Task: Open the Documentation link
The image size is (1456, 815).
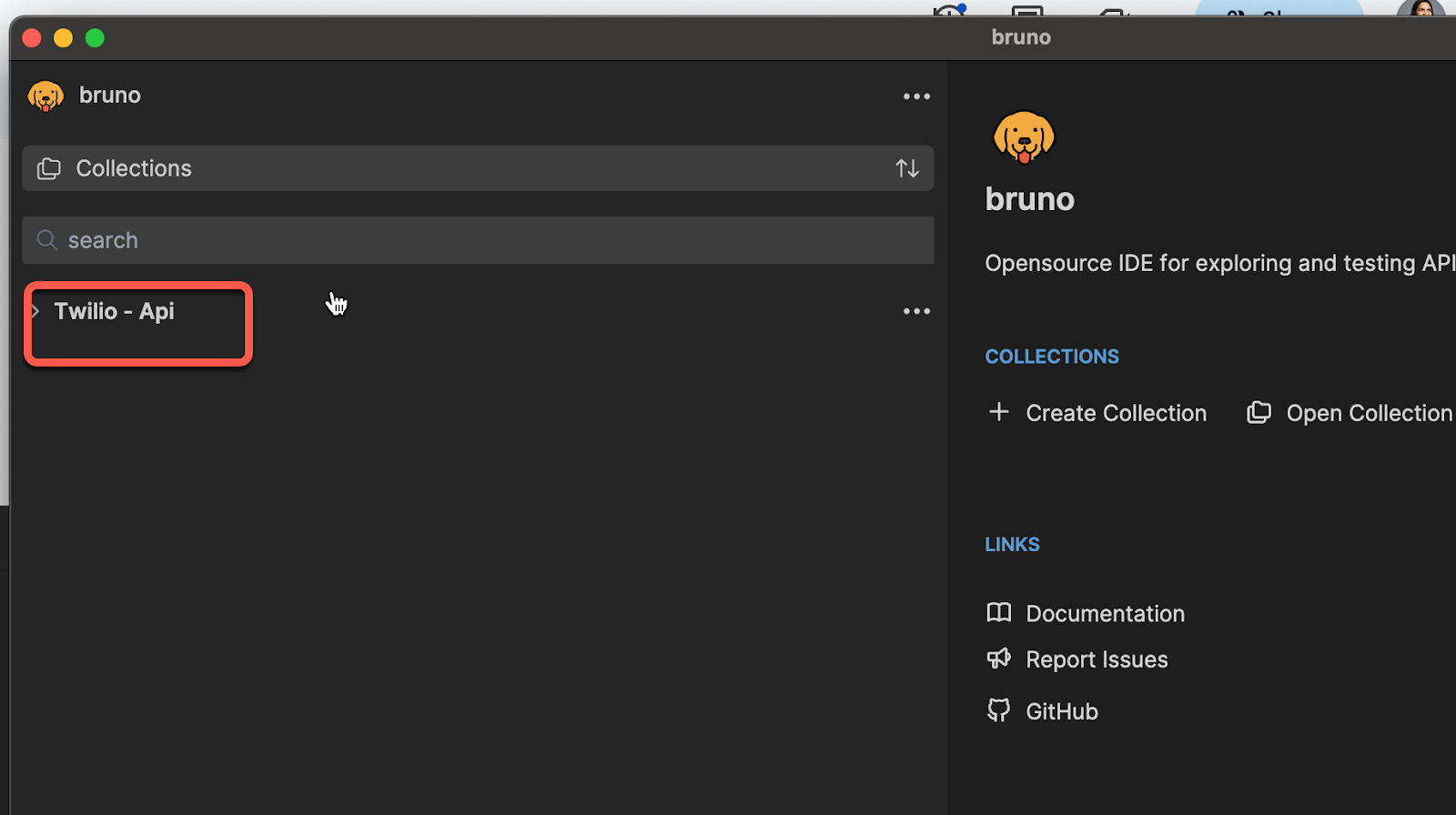Action: (x=1105, y=614)
